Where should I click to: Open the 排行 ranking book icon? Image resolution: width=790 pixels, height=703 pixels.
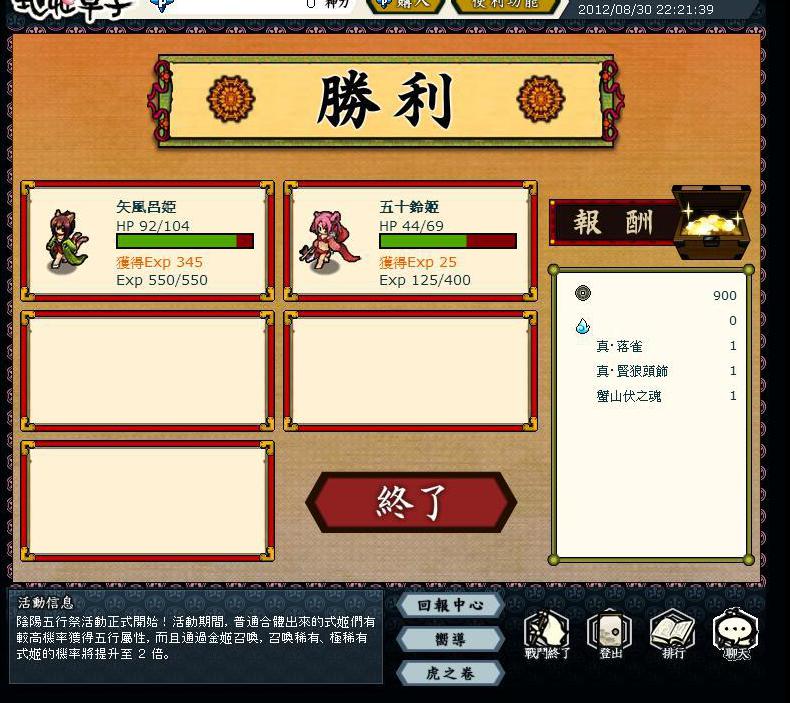(673, 634)
